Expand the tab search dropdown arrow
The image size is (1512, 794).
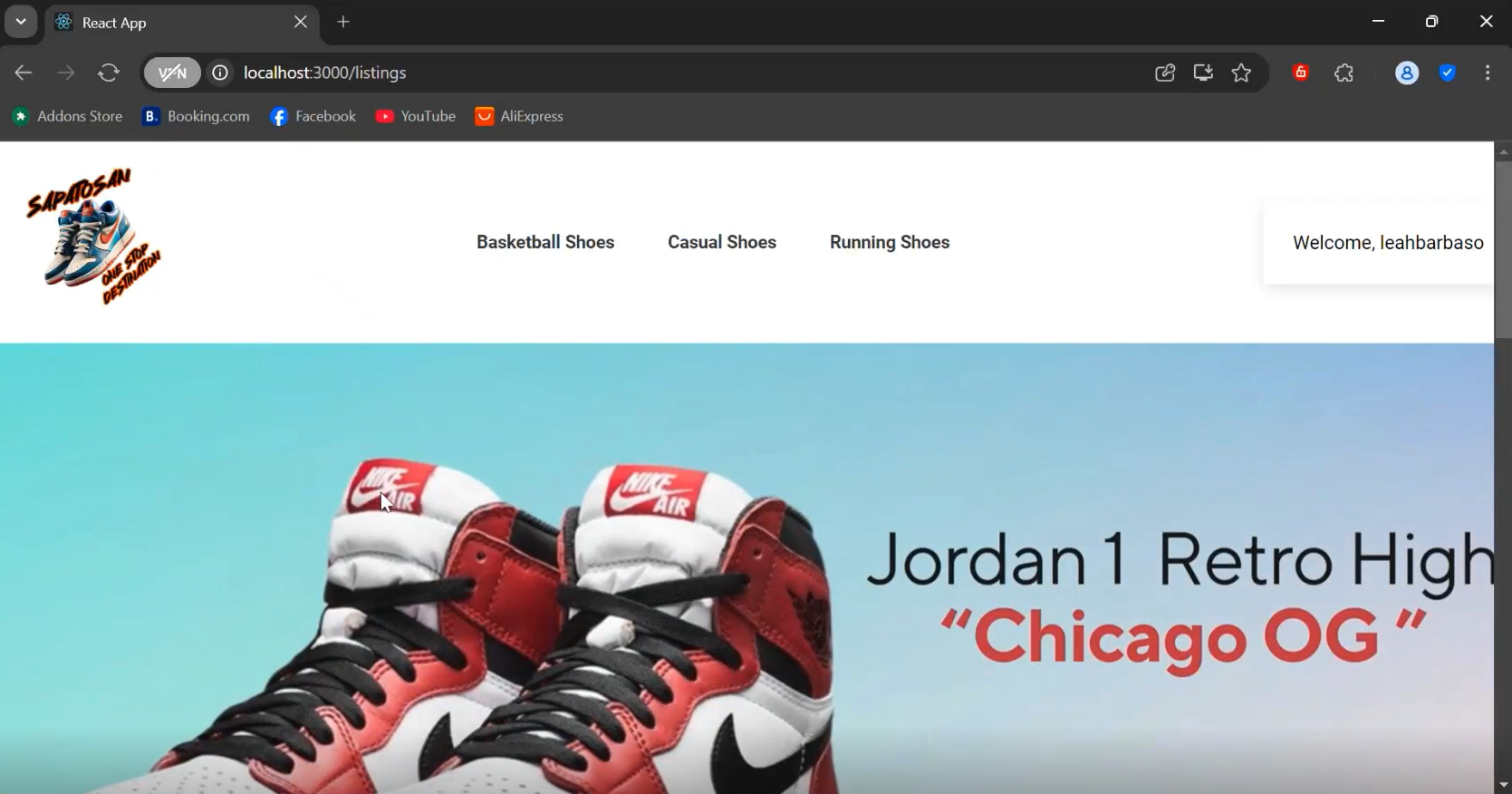[x=20, y=22]
